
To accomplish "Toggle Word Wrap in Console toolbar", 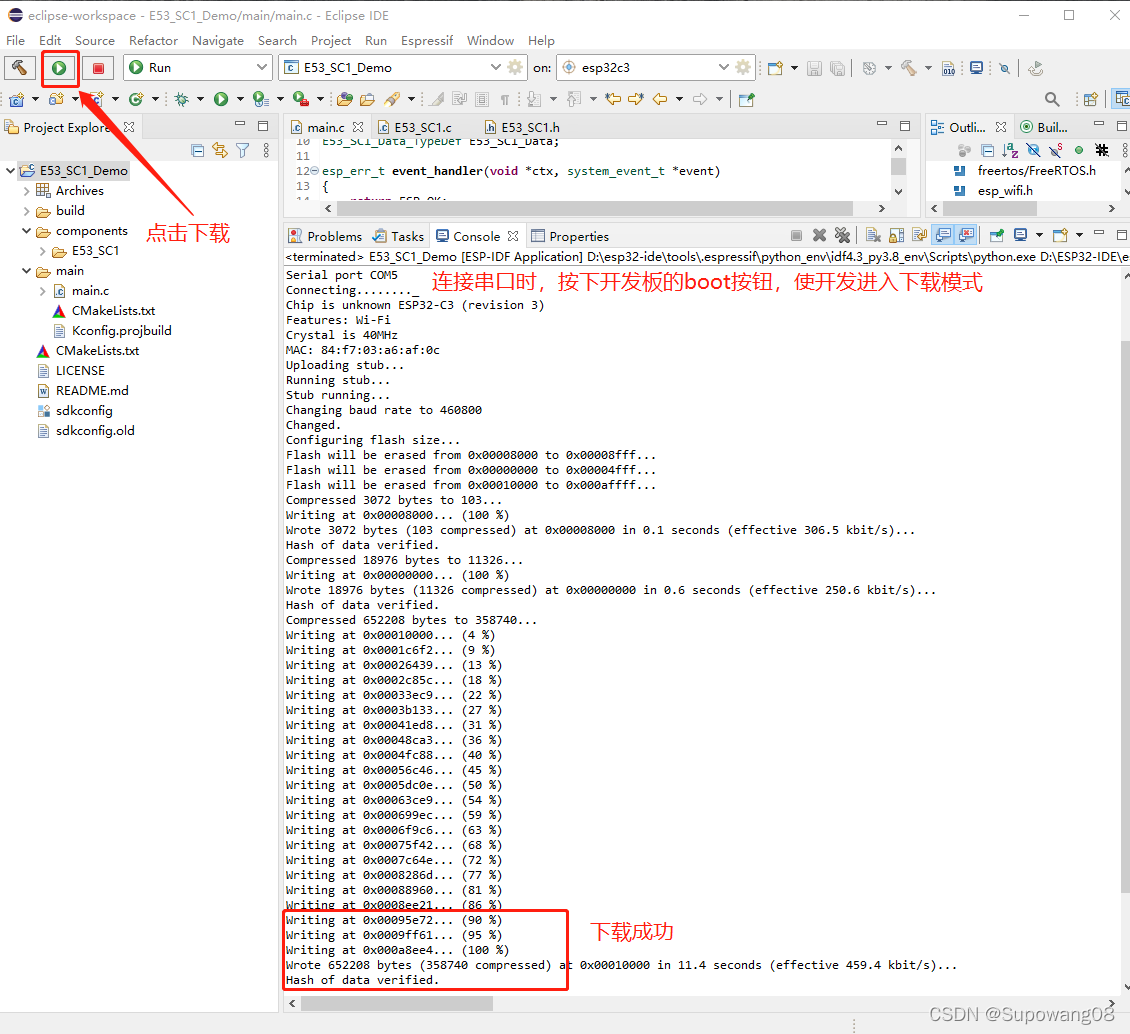I will click(920, 236).
